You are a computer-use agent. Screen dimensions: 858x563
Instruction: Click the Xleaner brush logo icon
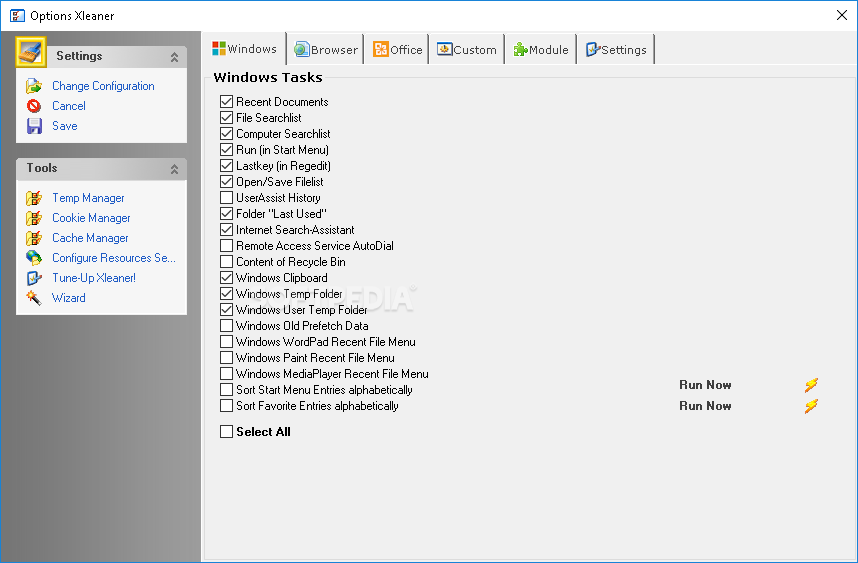(31, 52)
